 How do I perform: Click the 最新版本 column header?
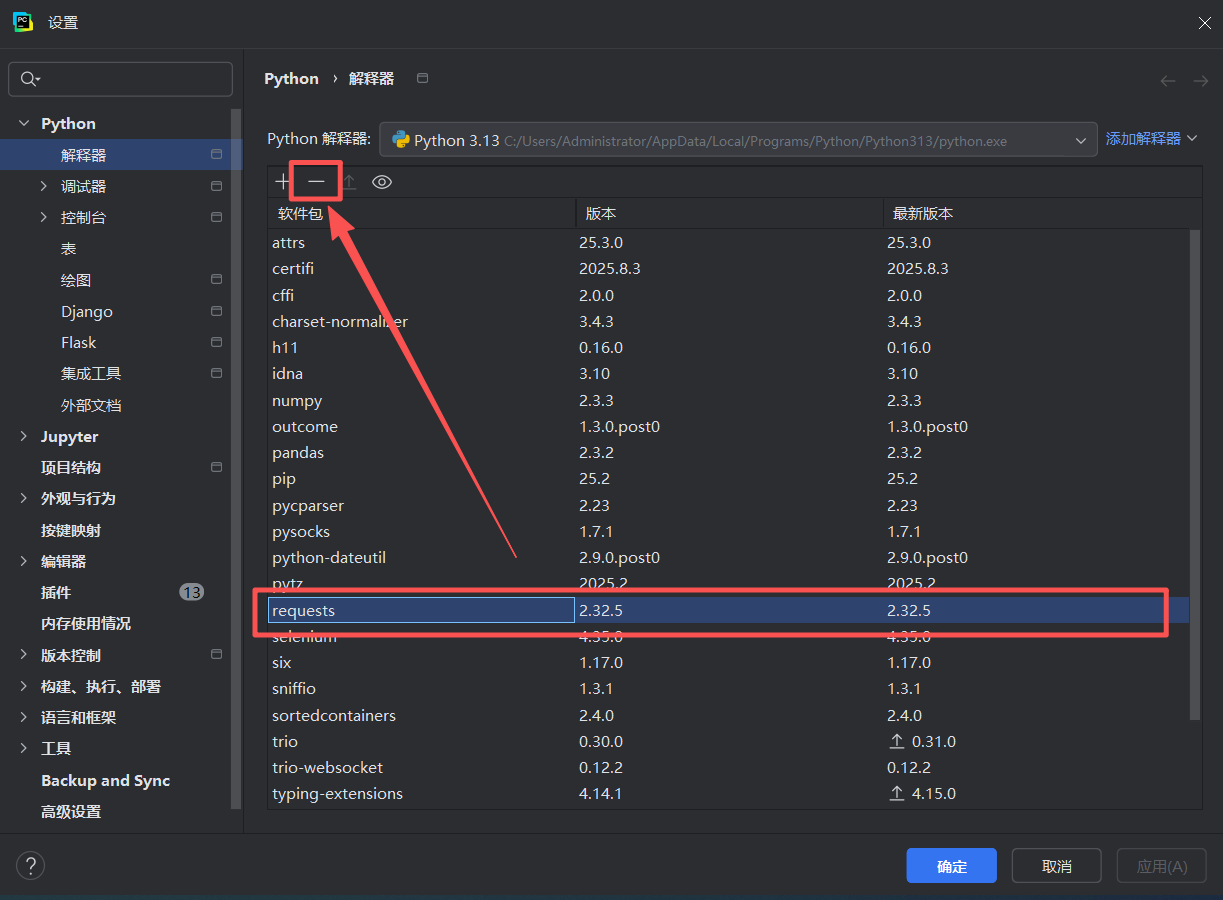click(x=1043, y=213)
